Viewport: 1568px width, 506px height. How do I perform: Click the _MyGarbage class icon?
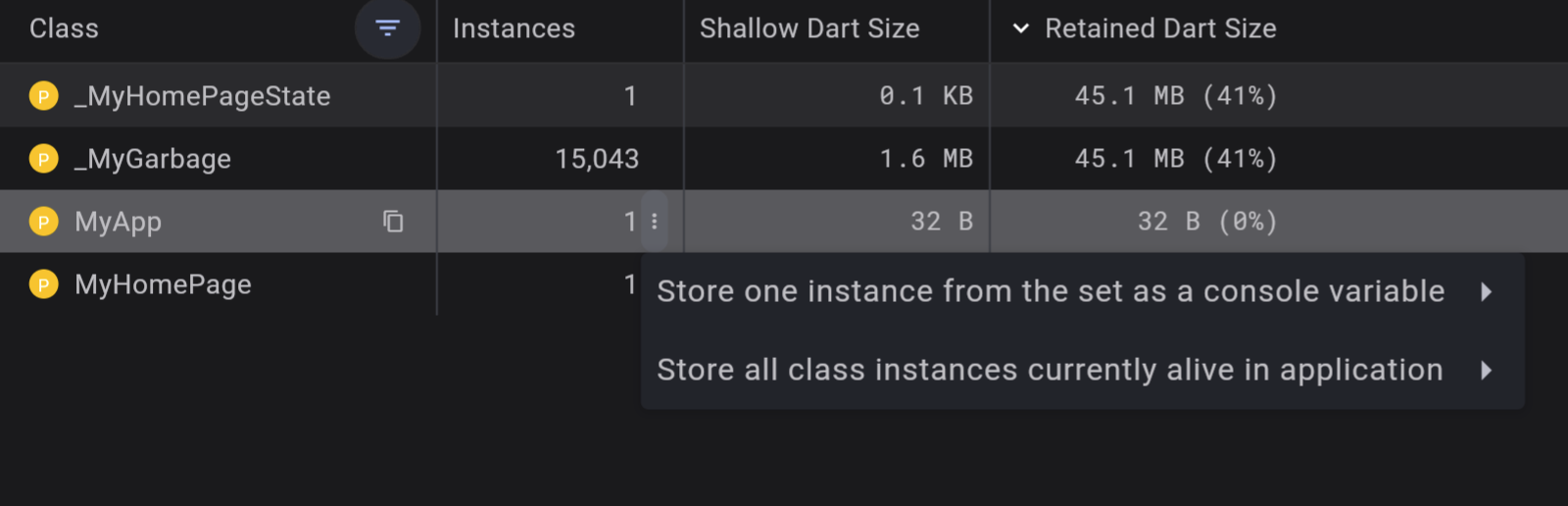point(44,159)
